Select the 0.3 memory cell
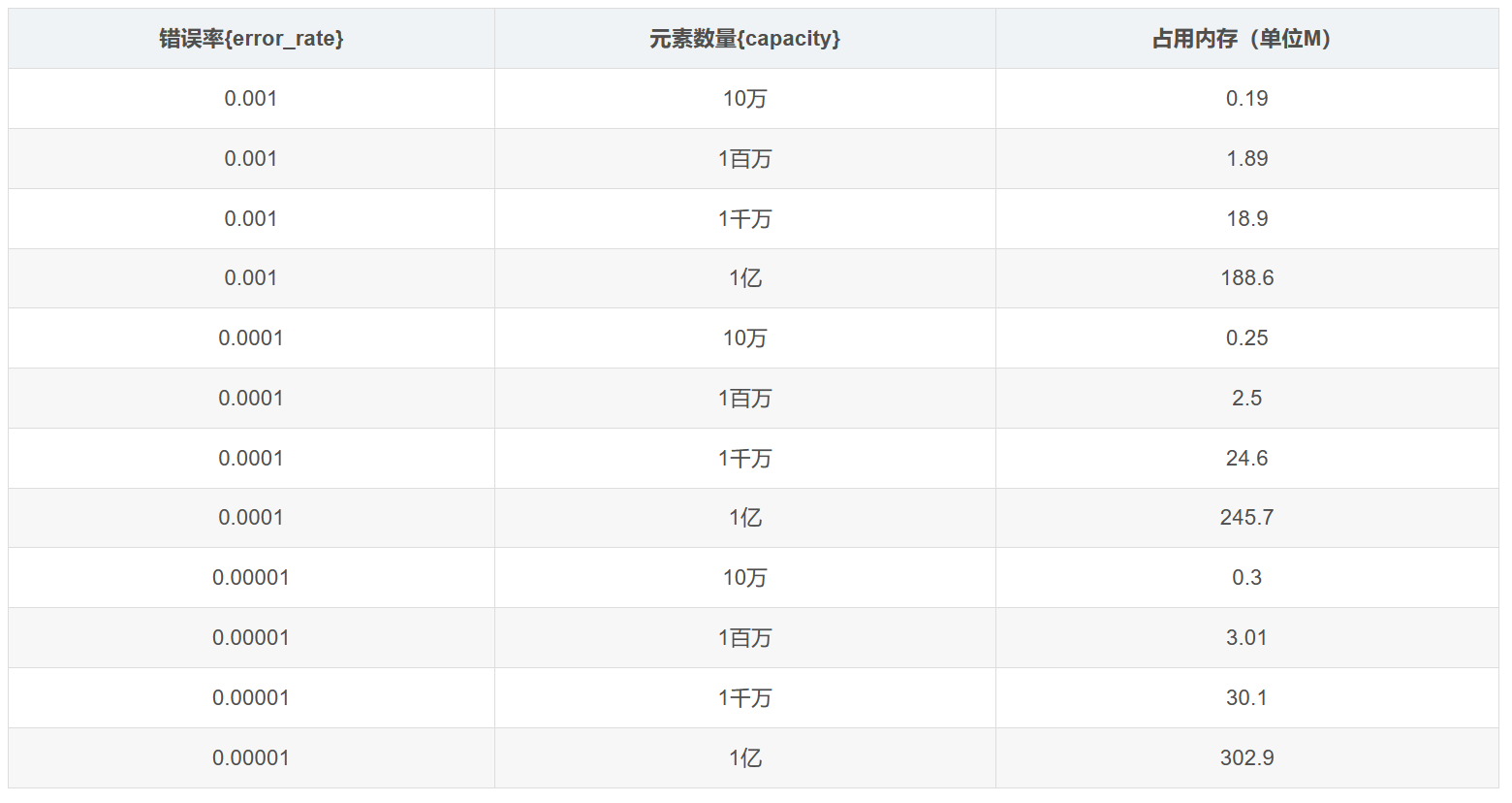Screen dimensions: 1512x803 point(1246,578)
